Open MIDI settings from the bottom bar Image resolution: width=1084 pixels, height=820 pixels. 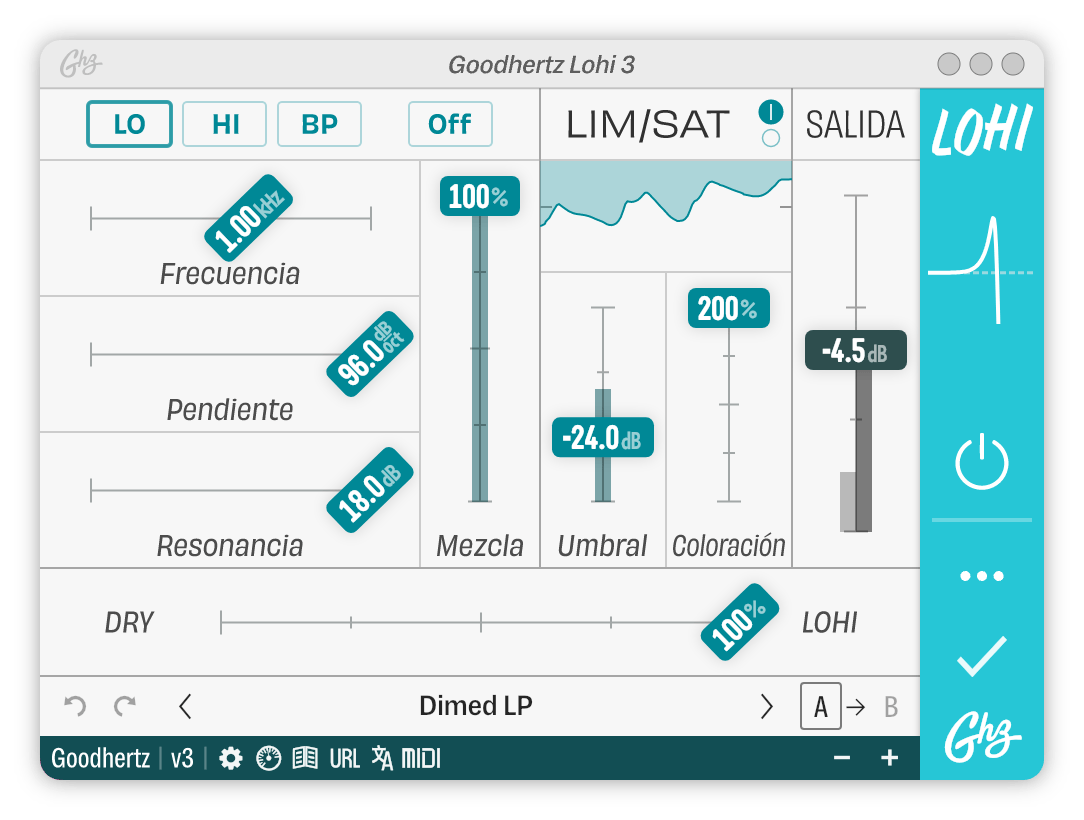[422, 758]
